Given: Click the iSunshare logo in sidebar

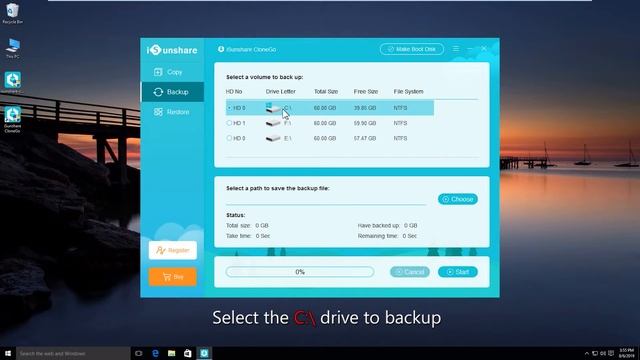Looking at the screenshot, I should (x=172, y=50).
